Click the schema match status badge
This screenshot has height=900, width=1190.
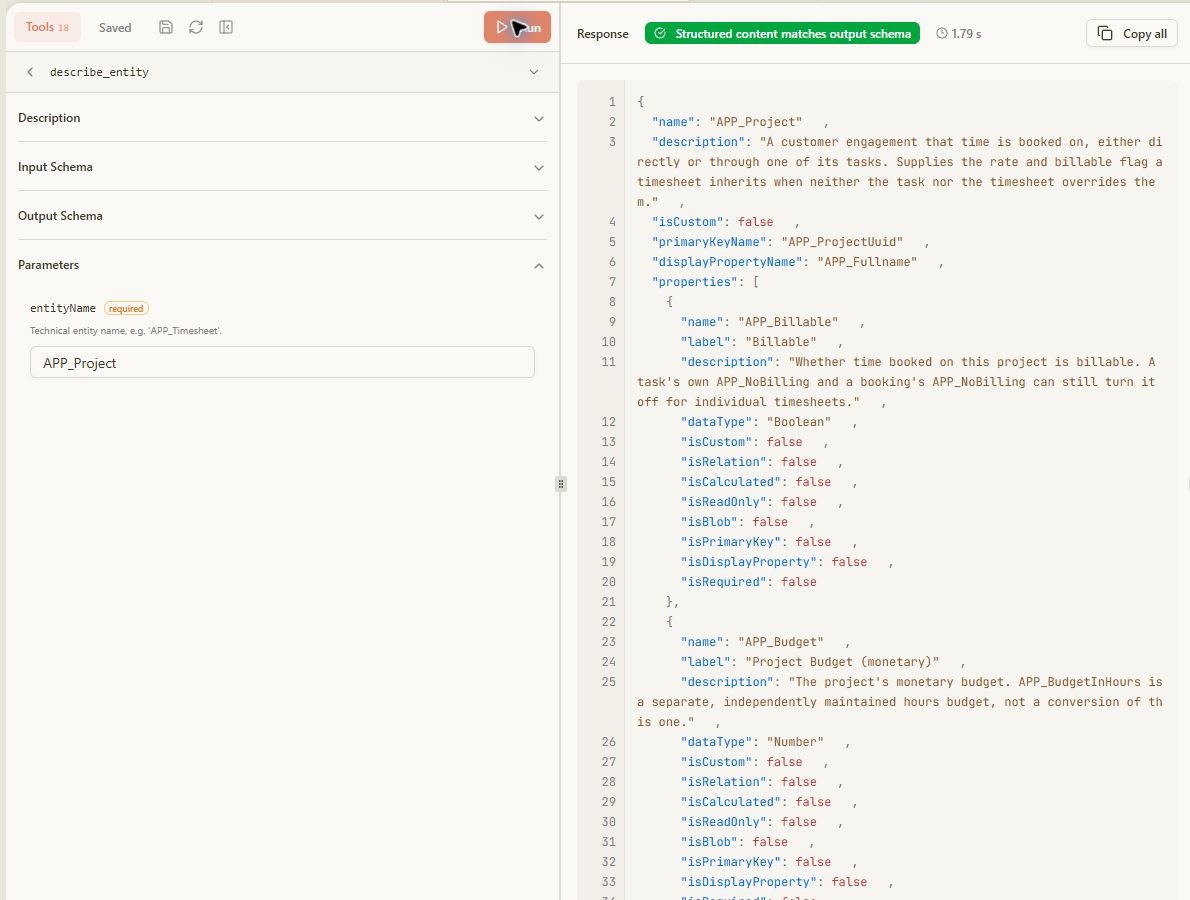click(x=782, y=33)
